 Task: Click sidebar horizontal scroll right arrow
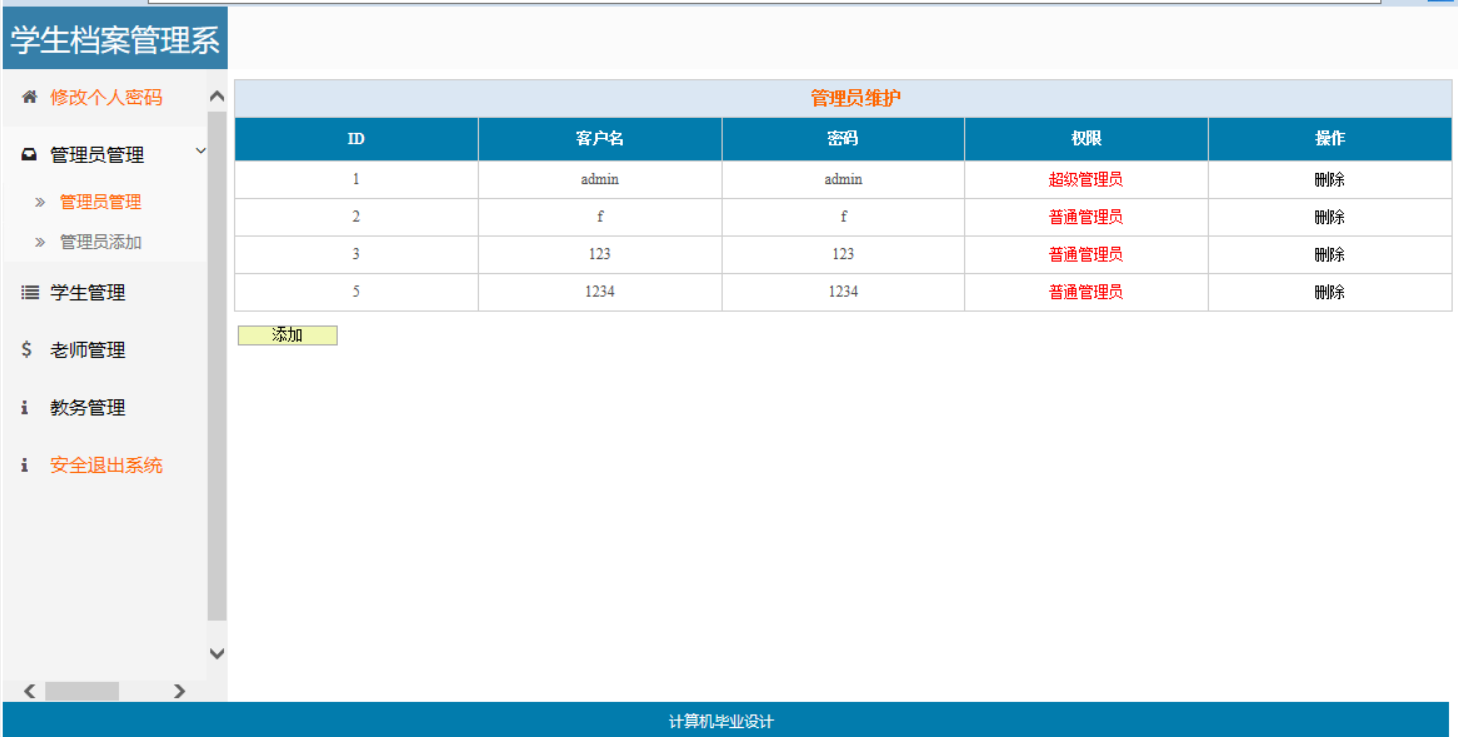click(179, 691)
